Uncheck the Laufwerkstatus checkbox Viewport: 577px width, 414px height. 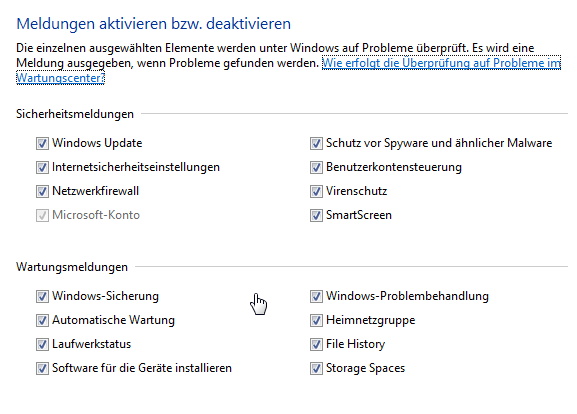click(42, 344)
